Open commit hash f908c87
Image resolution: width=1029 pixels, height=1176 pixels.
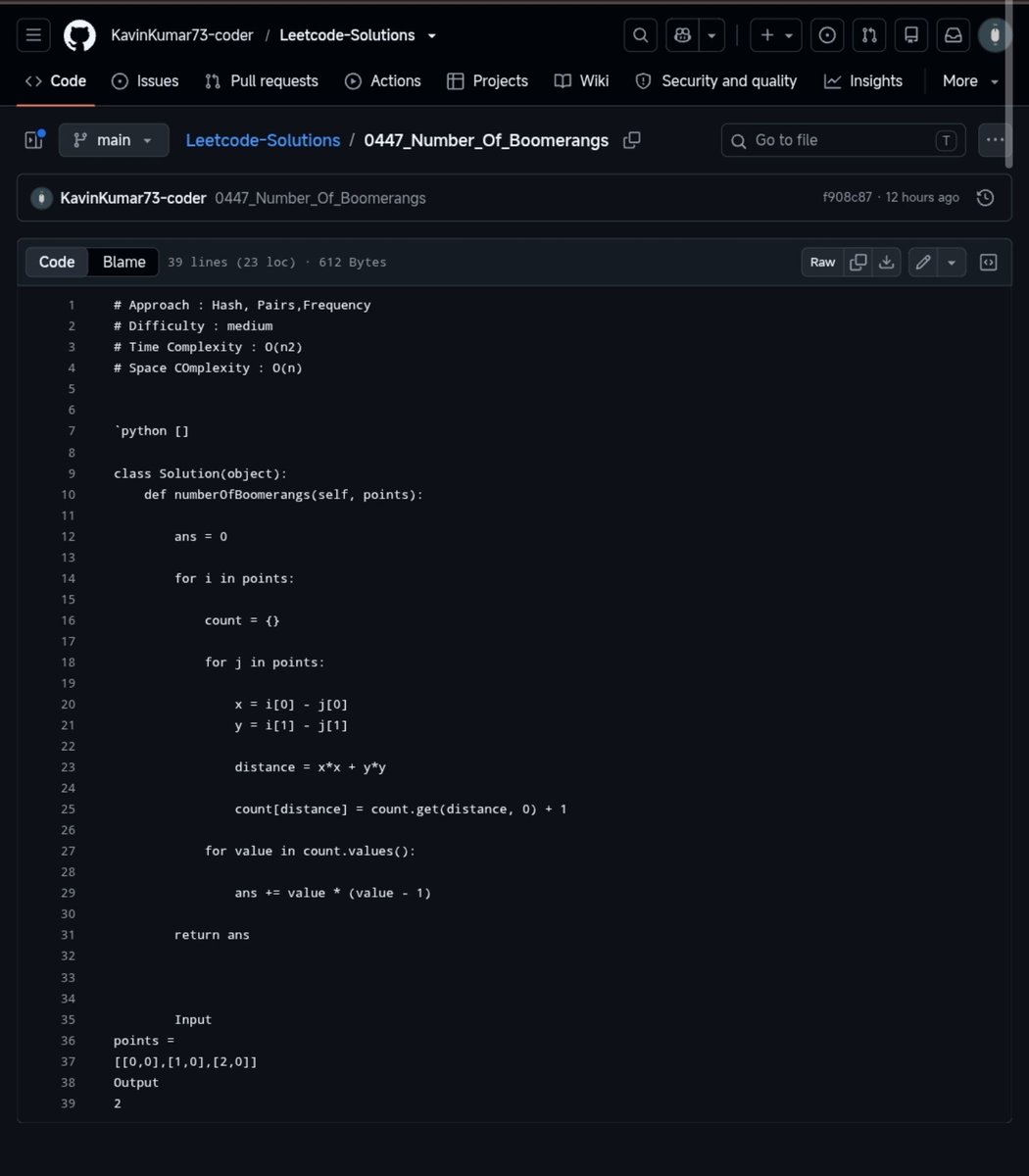(847, 198)
